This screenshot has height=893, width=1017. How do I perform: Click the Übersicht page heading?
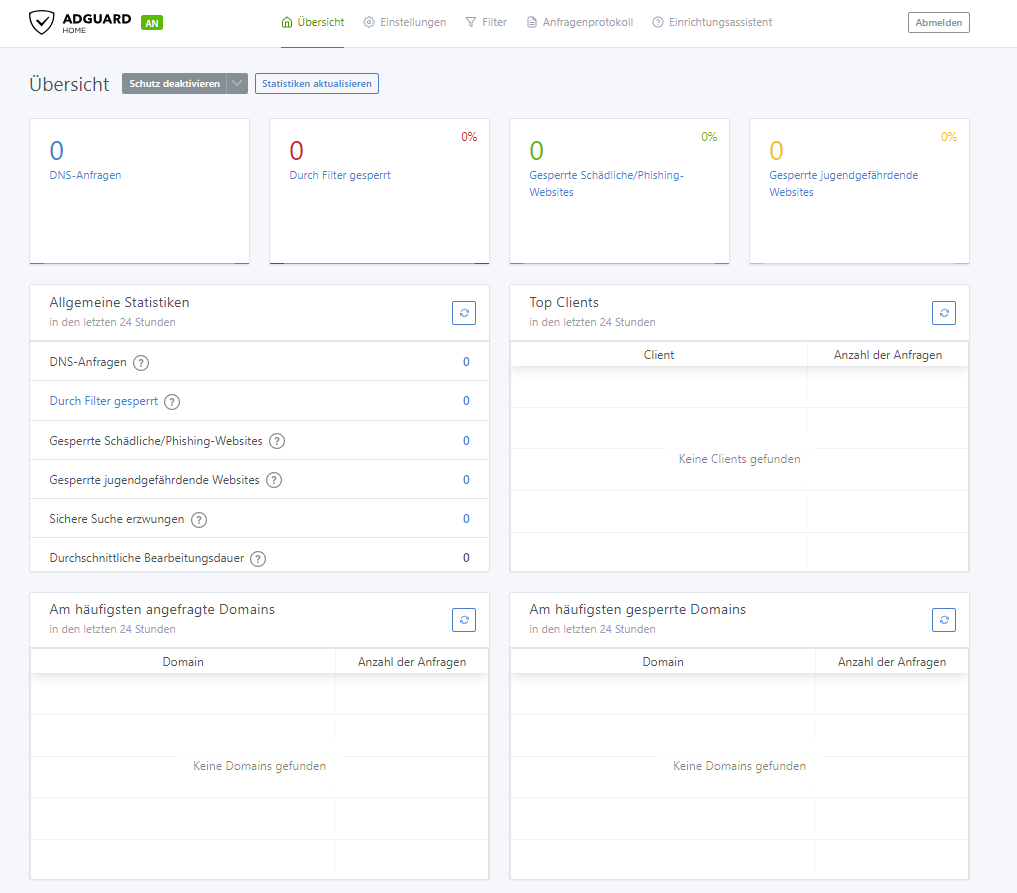[x=69, y=84]
